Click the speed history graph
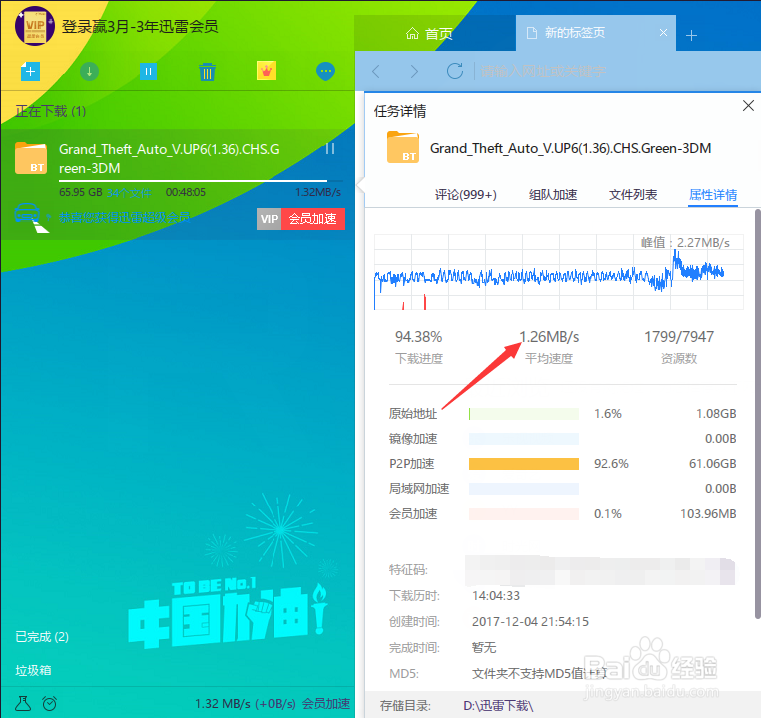The height and width of the screenshot is (718, 761). point(559,272)
